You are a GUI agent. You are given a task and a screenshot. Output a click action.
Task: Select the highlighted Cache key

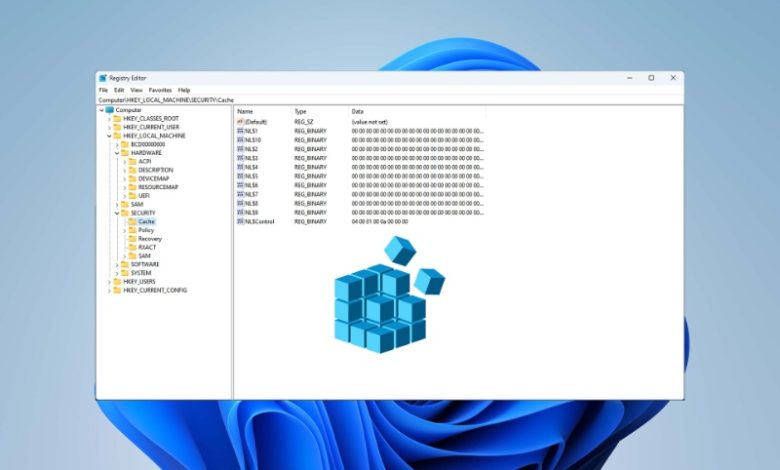(x=146, y=221)
